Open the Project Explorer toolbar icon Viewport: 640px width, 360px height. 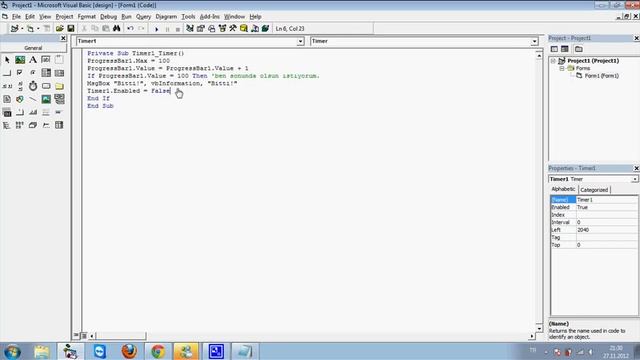pos(190,29)
